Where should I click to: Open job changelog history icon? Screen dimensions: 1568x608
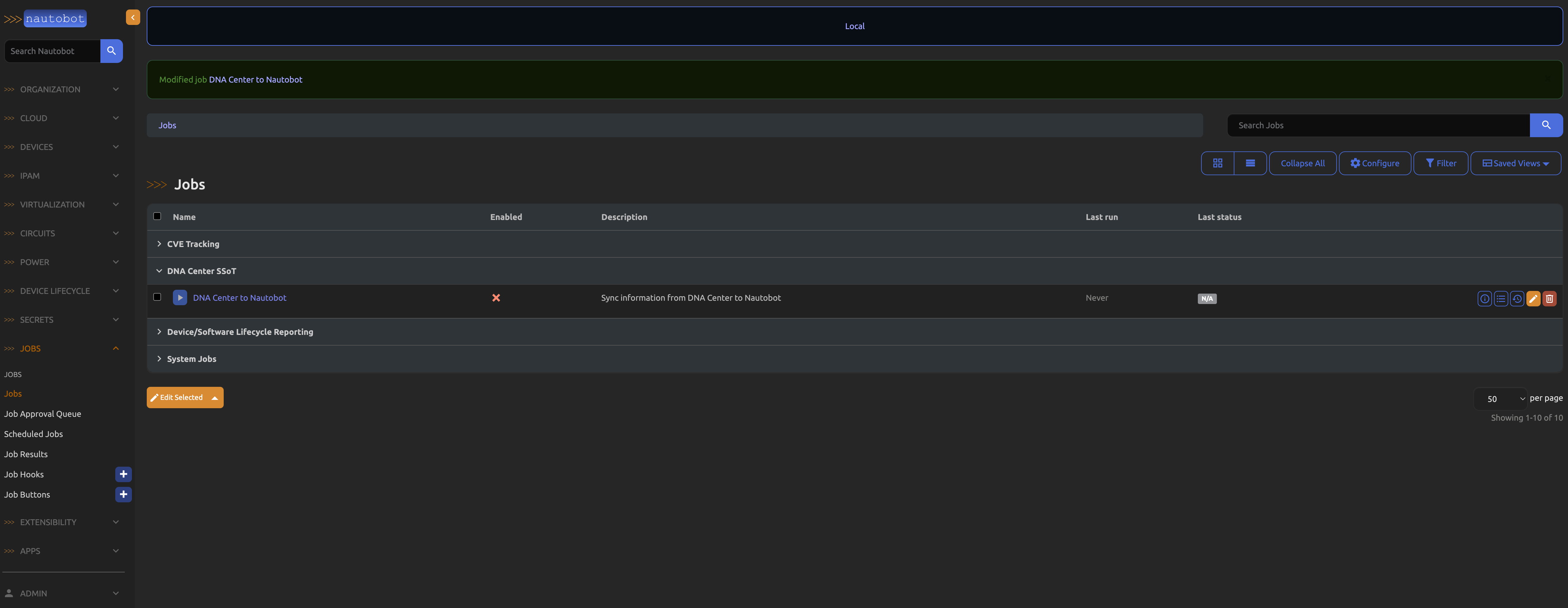point(1517,299)
